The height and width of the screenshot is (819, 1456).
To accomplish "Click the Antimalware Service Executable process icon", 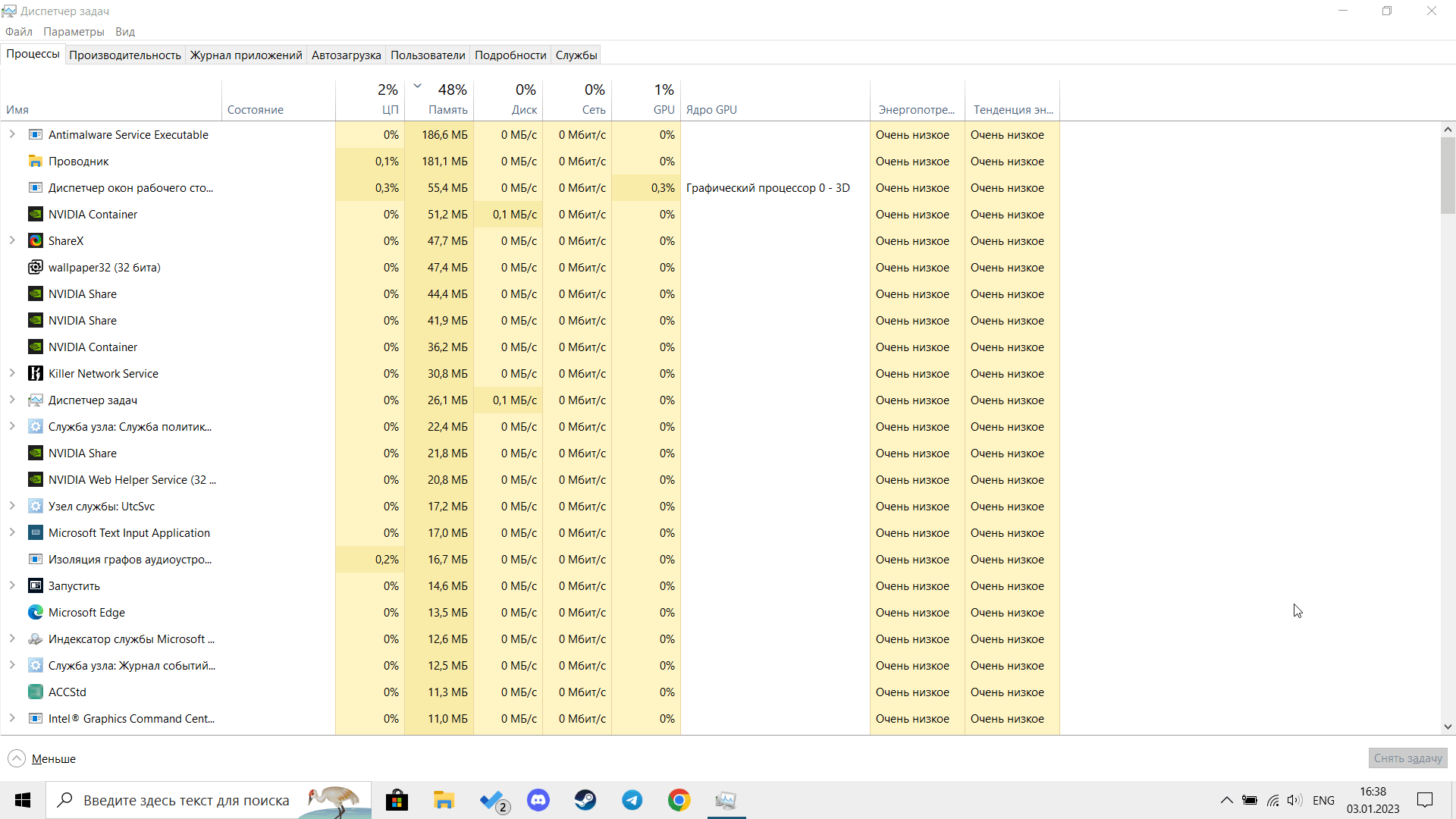I will pos(36,135).
